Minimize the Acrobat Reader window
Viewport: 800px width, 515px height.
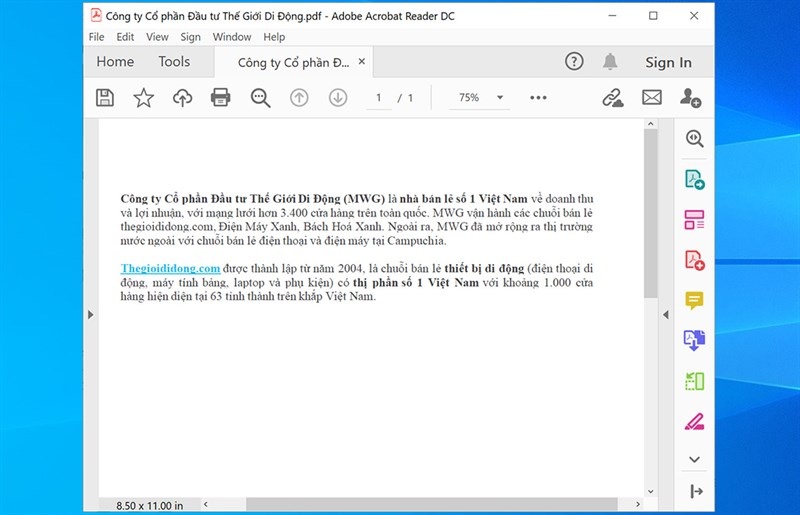pyautogui.click(x=612, y=16)
